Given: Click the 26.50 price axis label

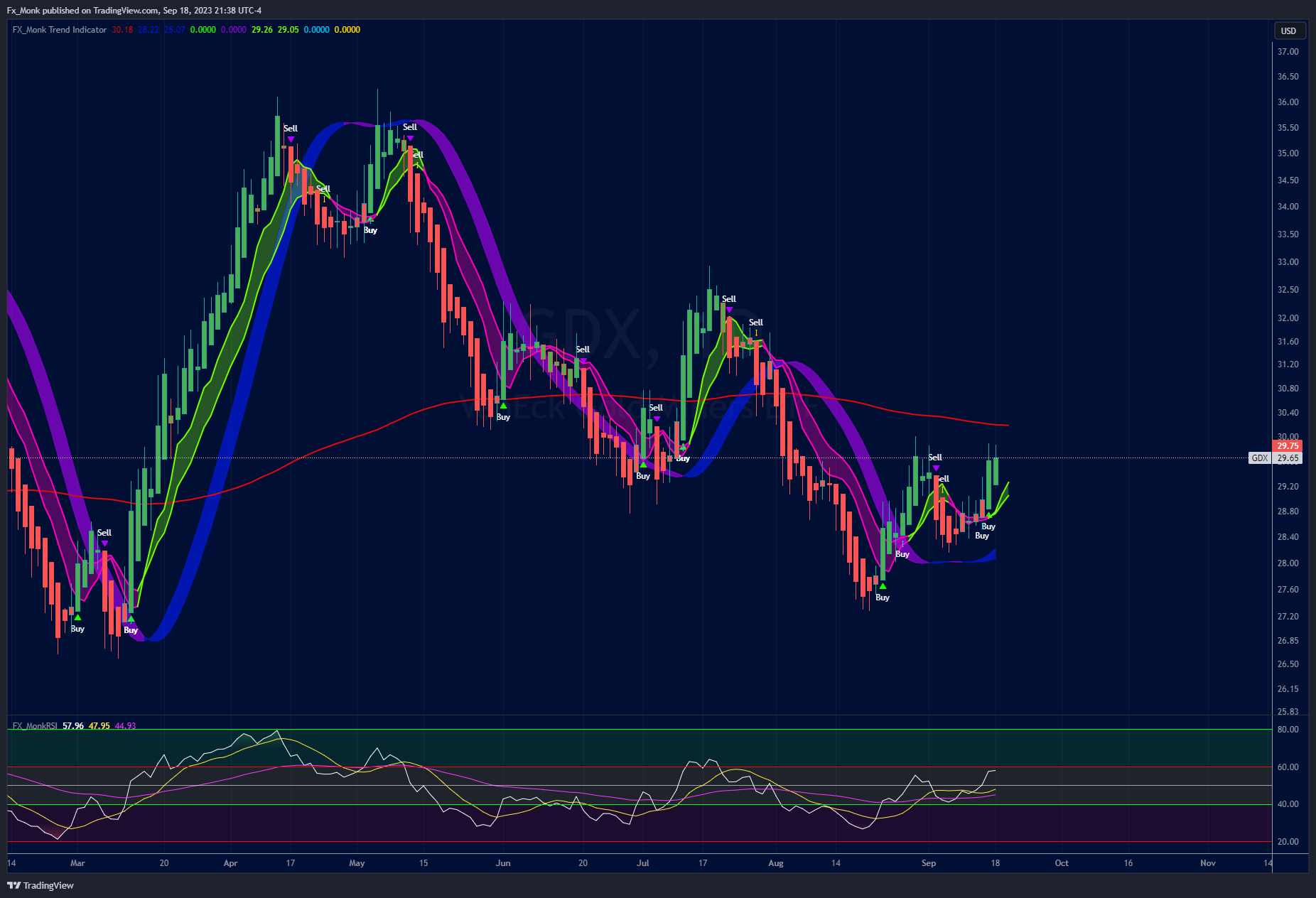Looking at the screenshot, I should pos(1288,664).
